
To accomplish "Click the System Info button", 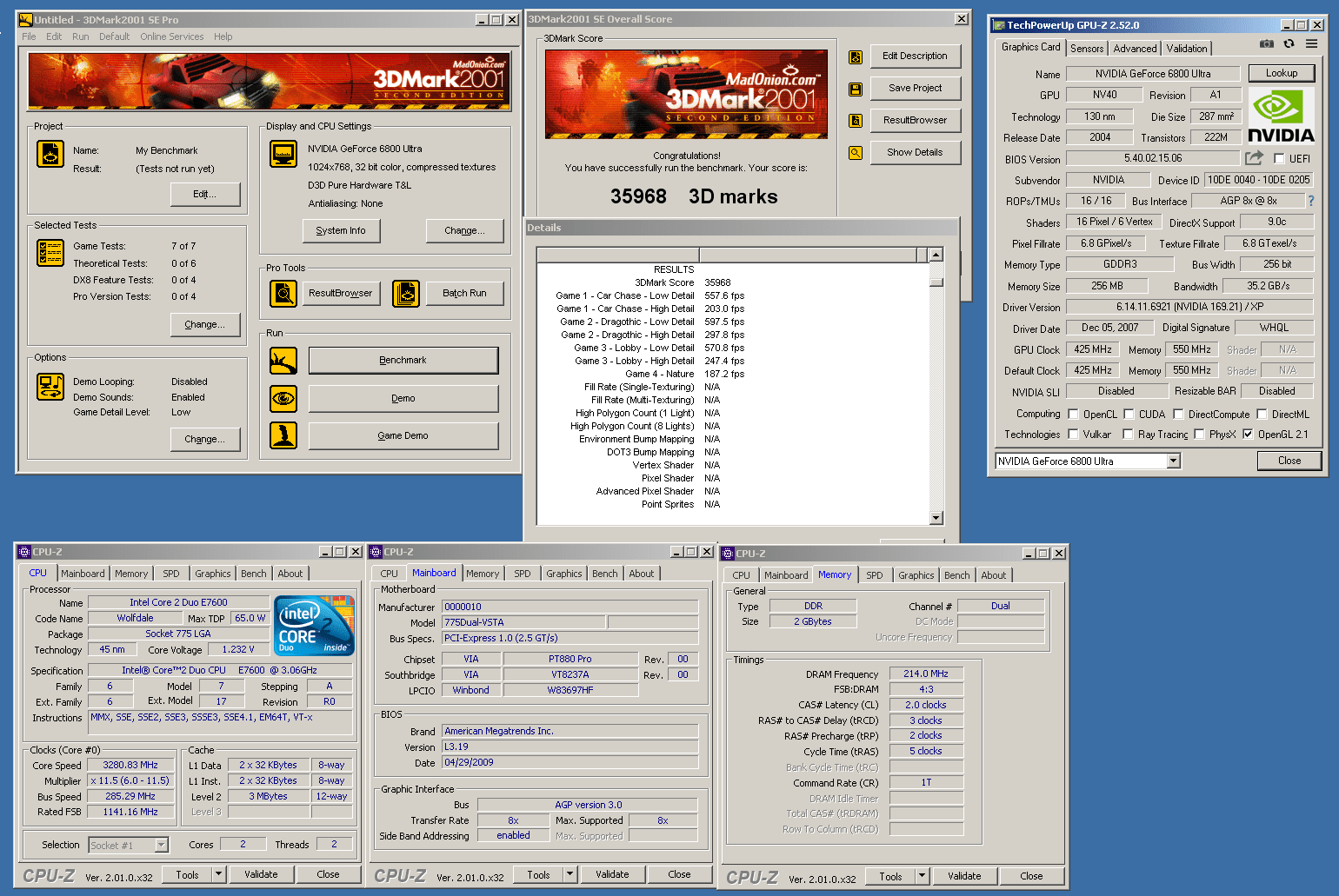I will (341, 230).
